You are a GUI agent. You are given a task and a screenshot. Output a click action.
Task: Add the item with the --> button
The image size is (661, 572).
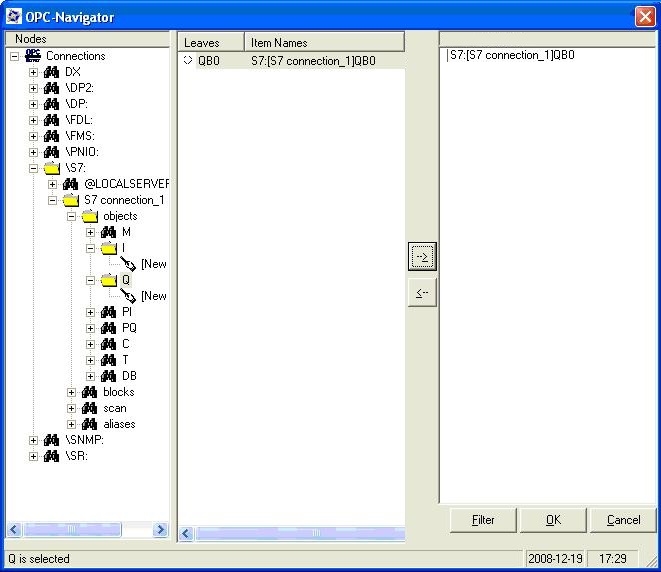pos(422,256)
